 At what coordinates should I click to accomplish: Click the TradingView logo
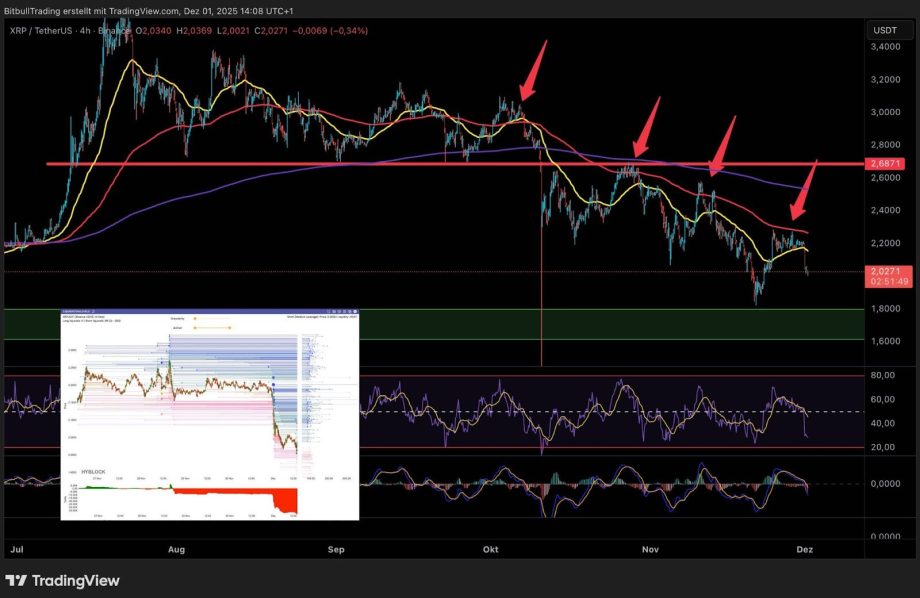pyautogui.click(x=62, y=580)
